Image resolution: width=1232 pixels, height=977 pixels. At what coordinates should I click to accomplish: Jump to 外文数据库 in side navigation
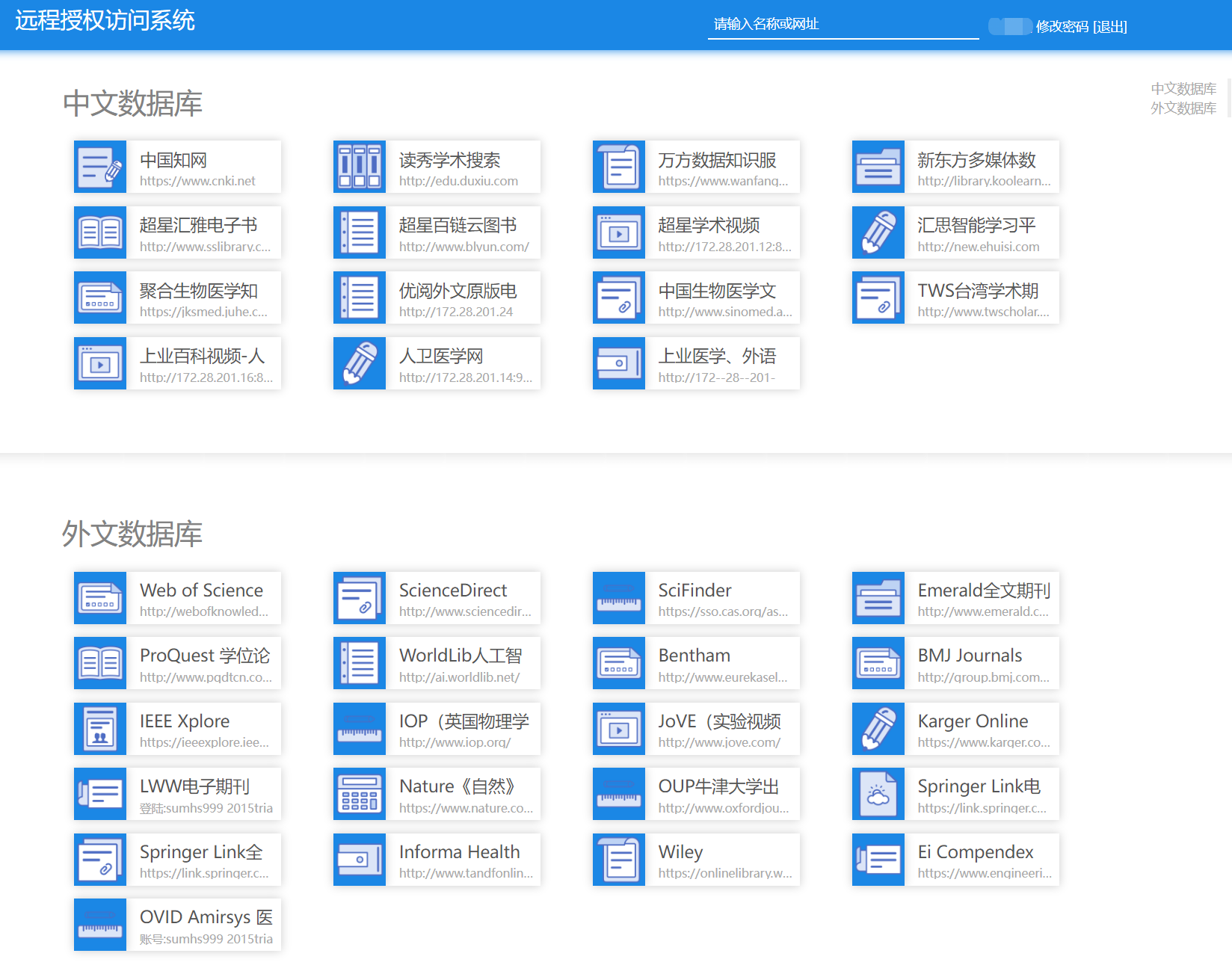[x=1183, y=108]
